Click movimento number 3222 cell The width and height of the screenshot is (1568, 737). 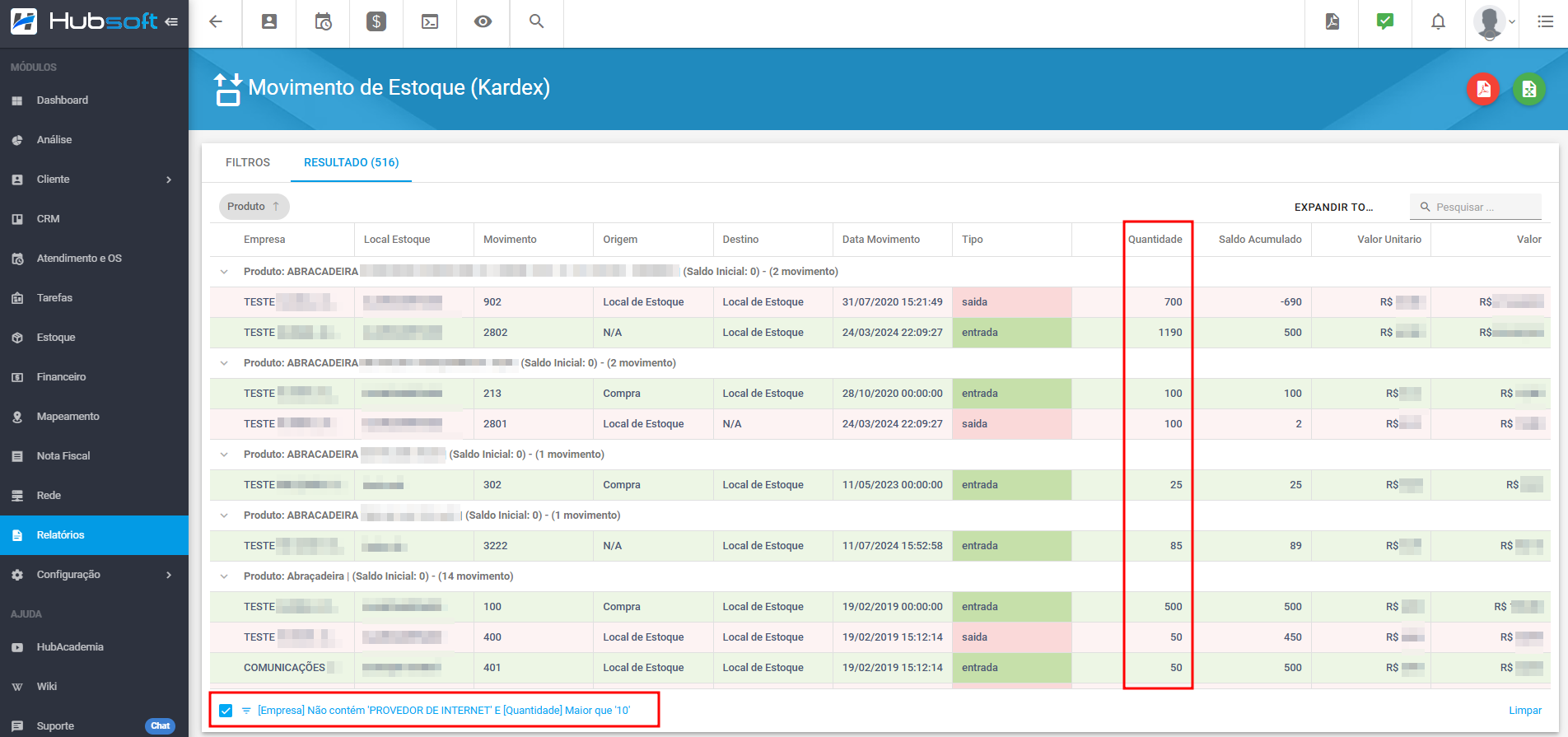[x=533, y=546]
